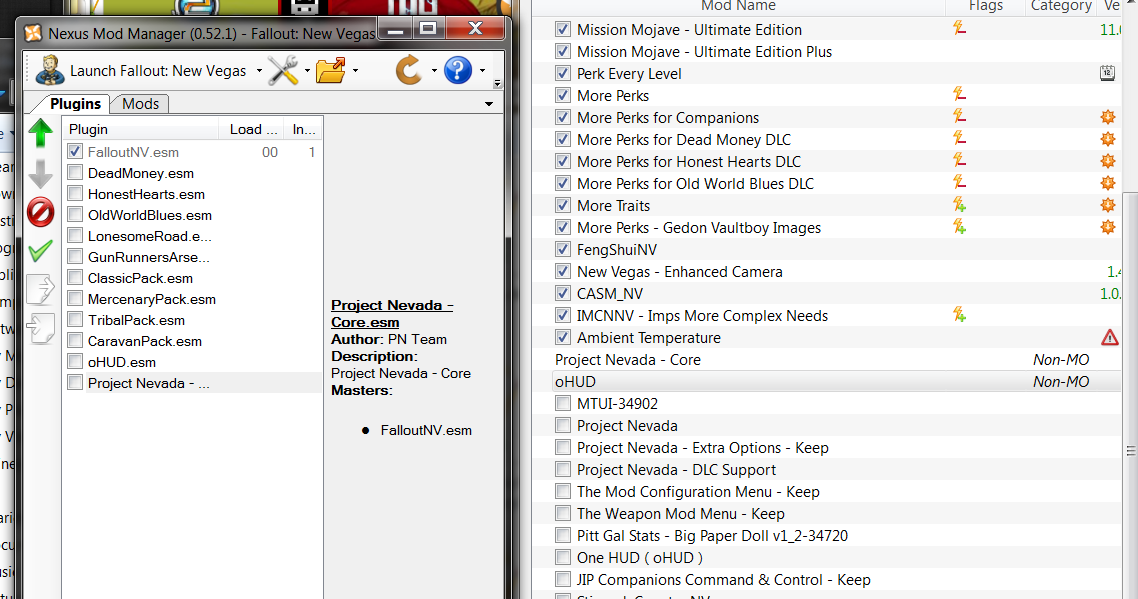Click orange category icon on More Perks for Honest Hearts
Viewport: 1138px width, 599px height.
1108,161
